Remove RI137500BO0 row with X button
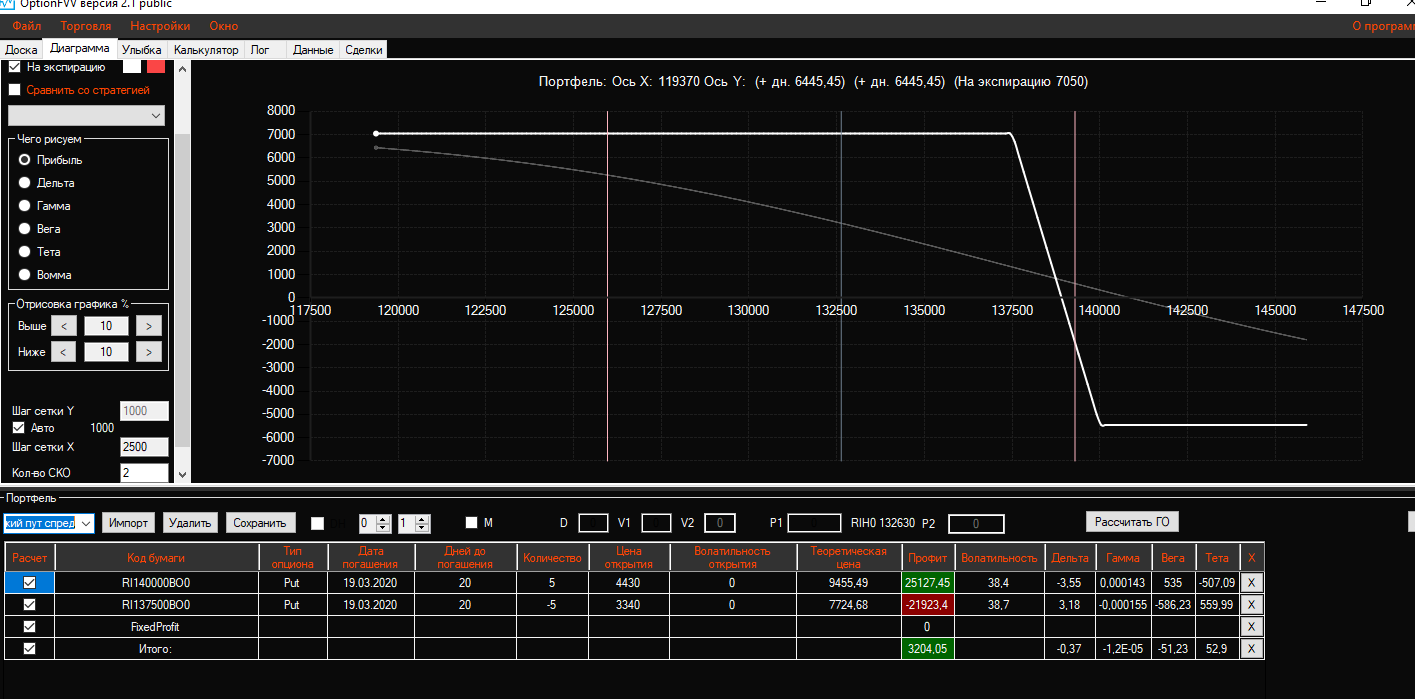The height and width of the screenshot is (699, 1415). coord(1252,605)
